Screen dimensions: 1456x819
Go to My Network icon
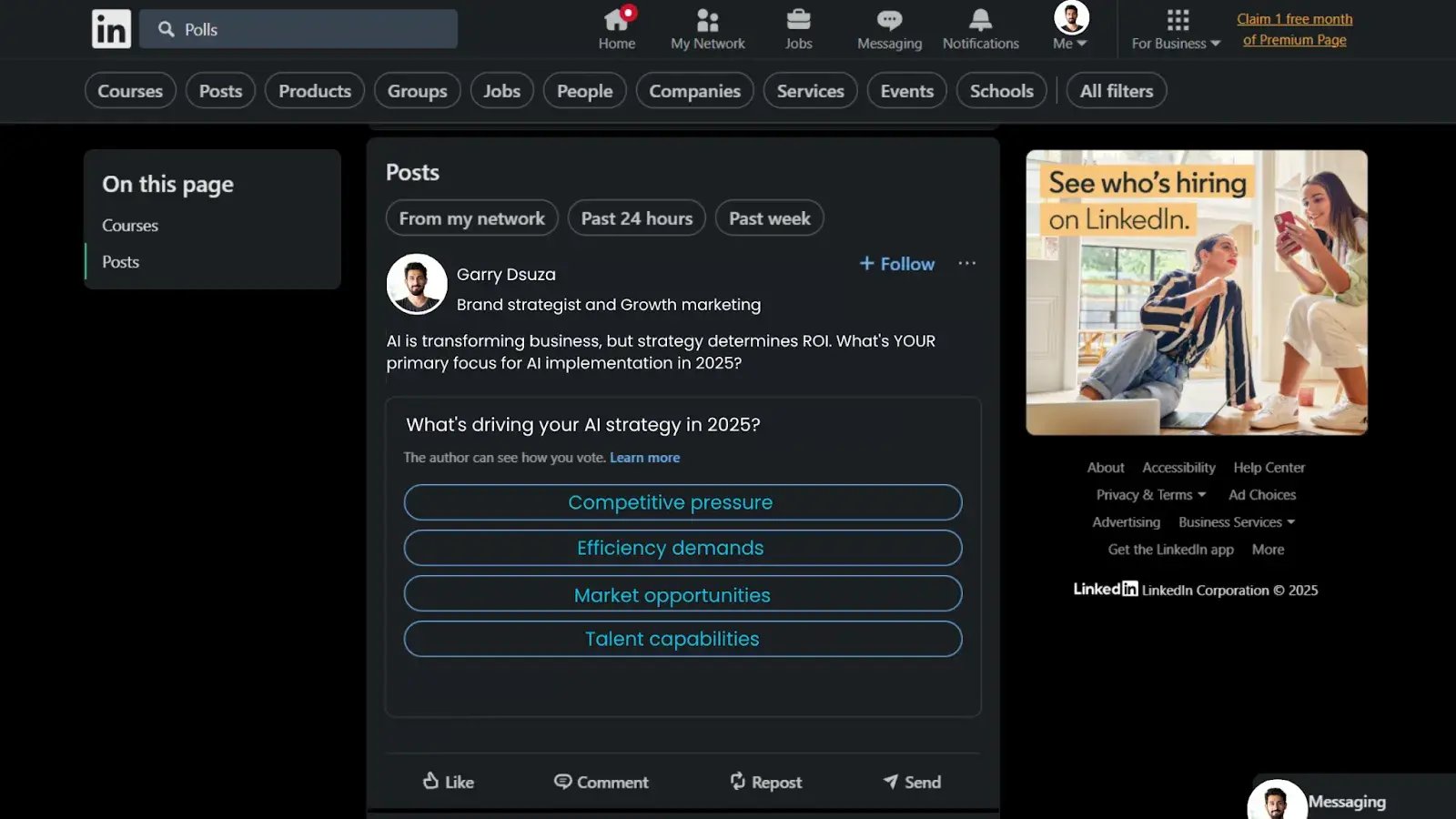(x=707, y=20)
